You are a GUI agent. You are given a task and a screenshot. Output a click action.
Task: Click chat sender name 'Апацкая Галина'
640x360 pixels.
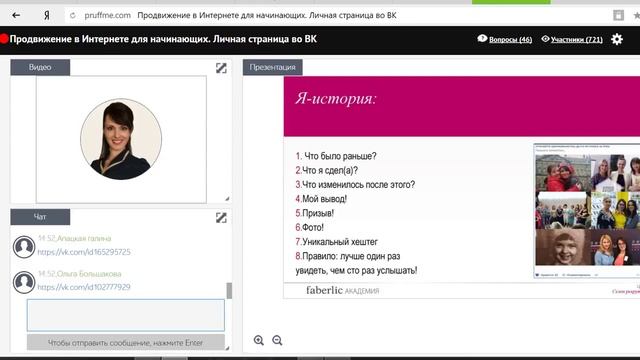[84, 238]
